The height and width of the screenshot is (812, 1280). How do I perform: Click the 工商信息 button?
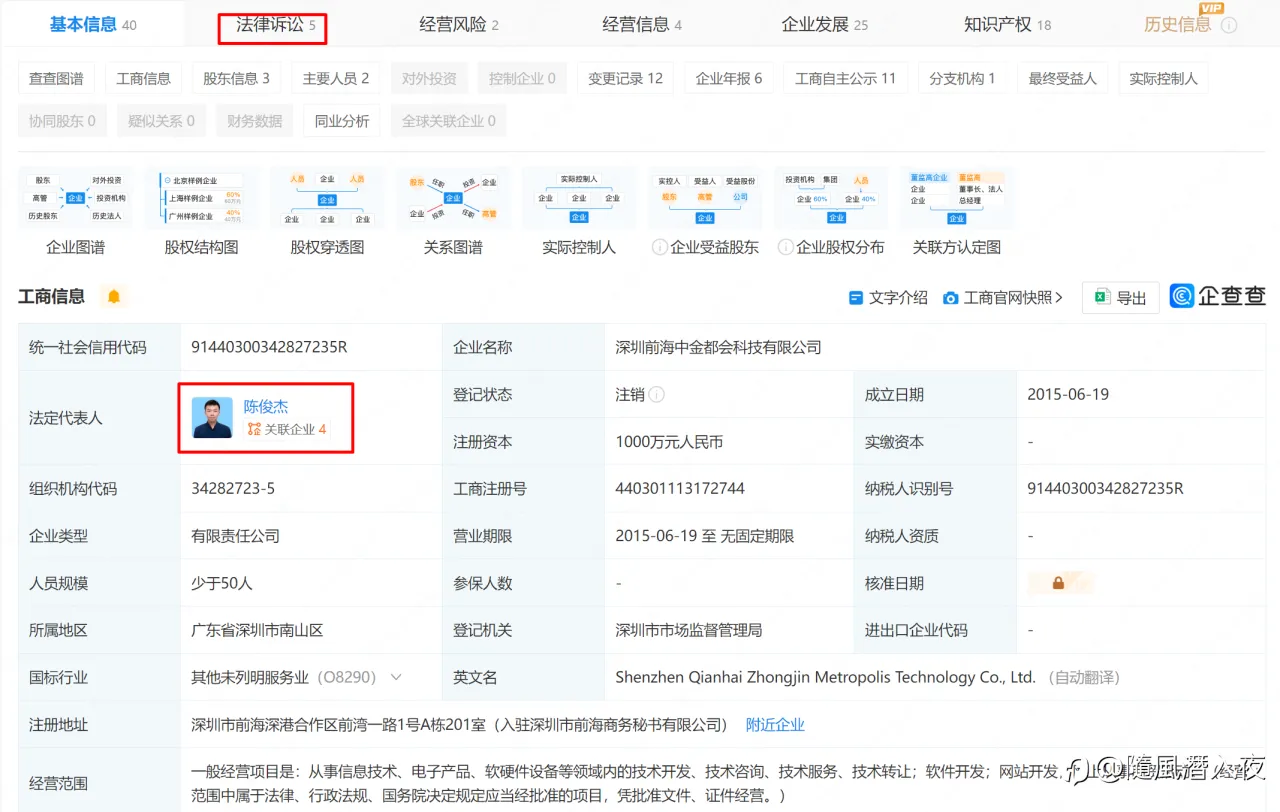144,78
